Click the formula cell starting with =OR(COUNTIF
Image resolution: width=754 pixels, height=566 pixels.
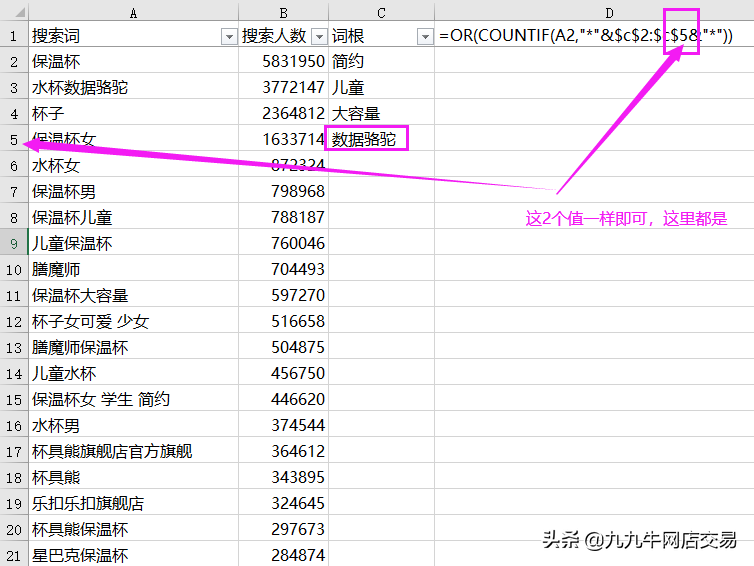coord(594,35)
